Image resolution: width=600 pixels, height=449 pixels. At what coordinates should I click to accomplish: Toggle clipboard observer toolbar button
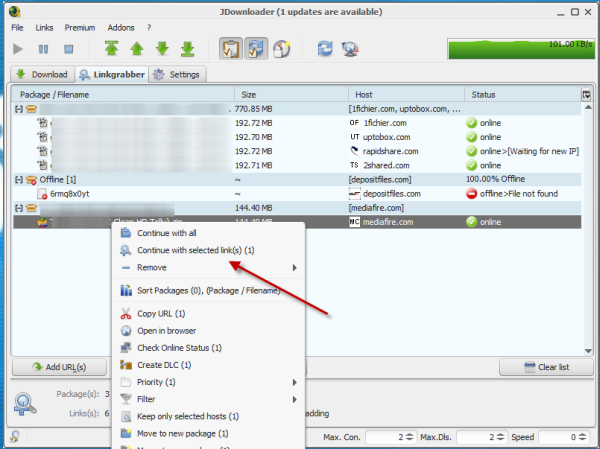pyautogui.click(x=228, y=48)
